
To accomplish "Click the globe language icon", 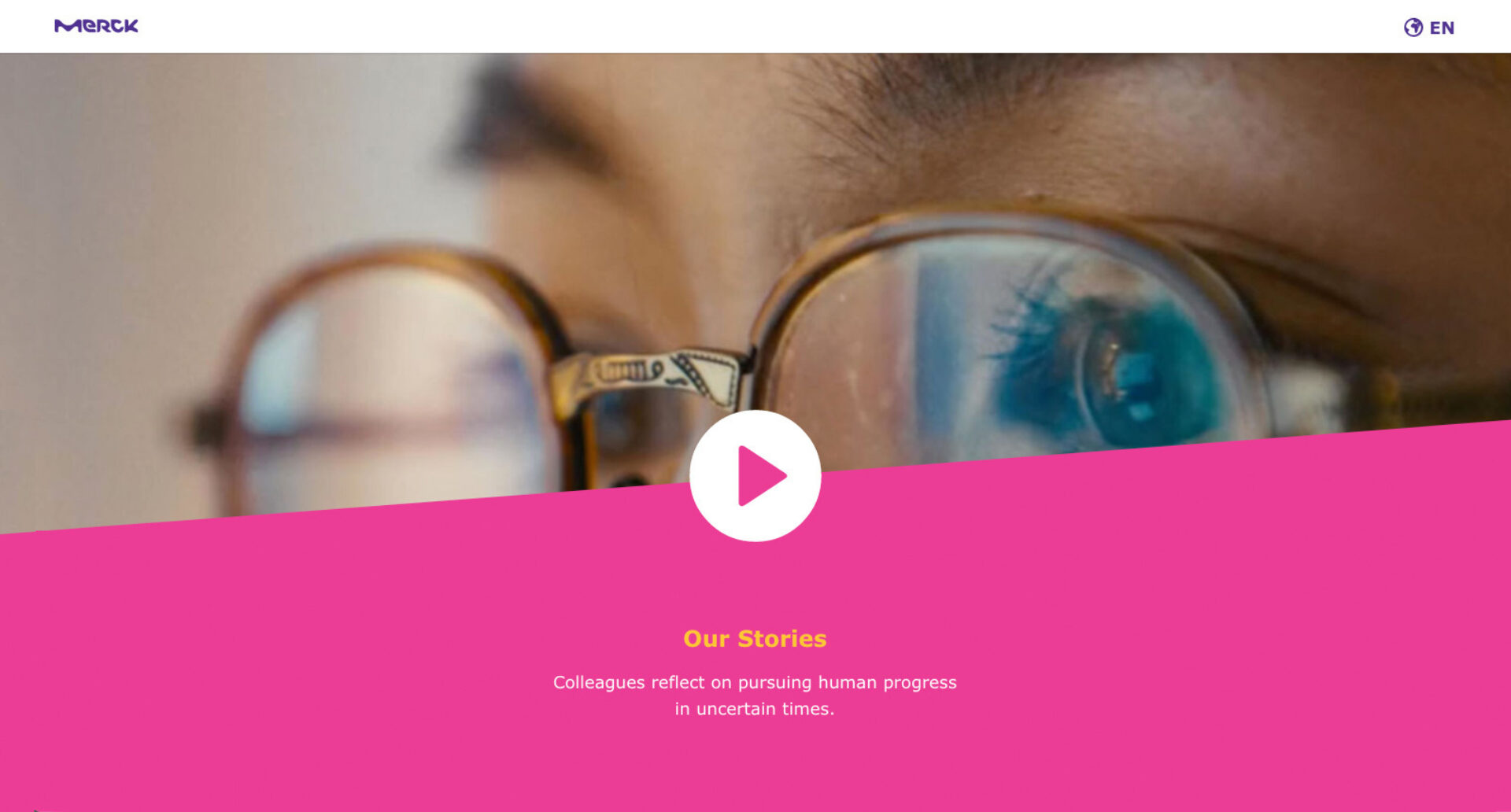I will 1413,28.
